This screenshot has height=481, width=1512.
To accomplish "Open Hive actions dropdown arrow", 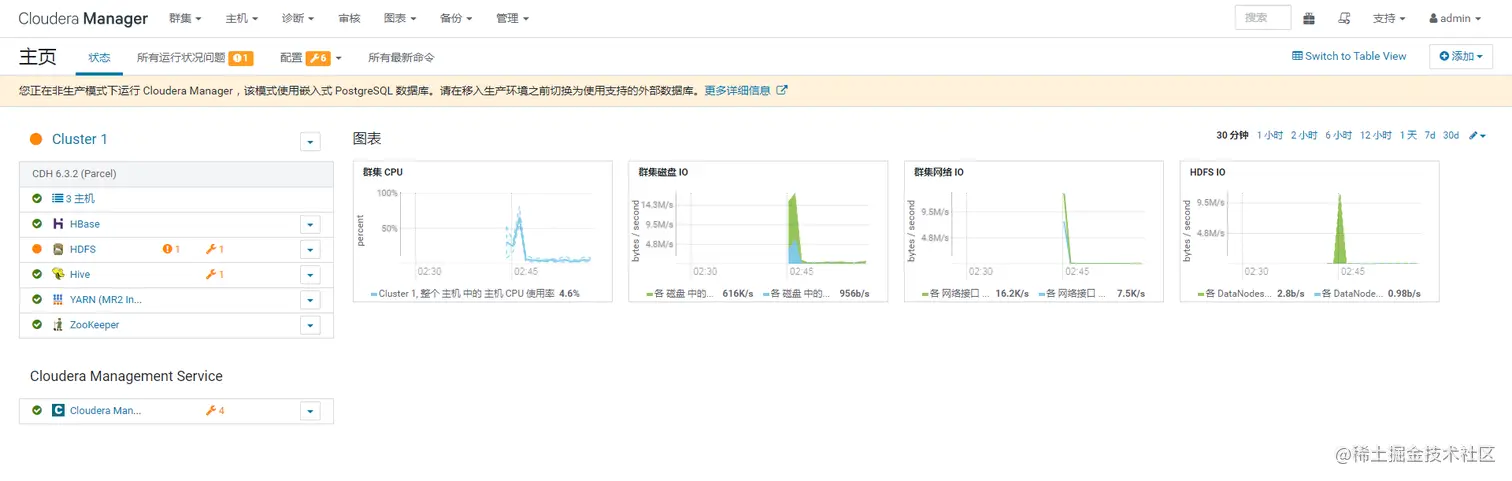I will coord(310,275).
